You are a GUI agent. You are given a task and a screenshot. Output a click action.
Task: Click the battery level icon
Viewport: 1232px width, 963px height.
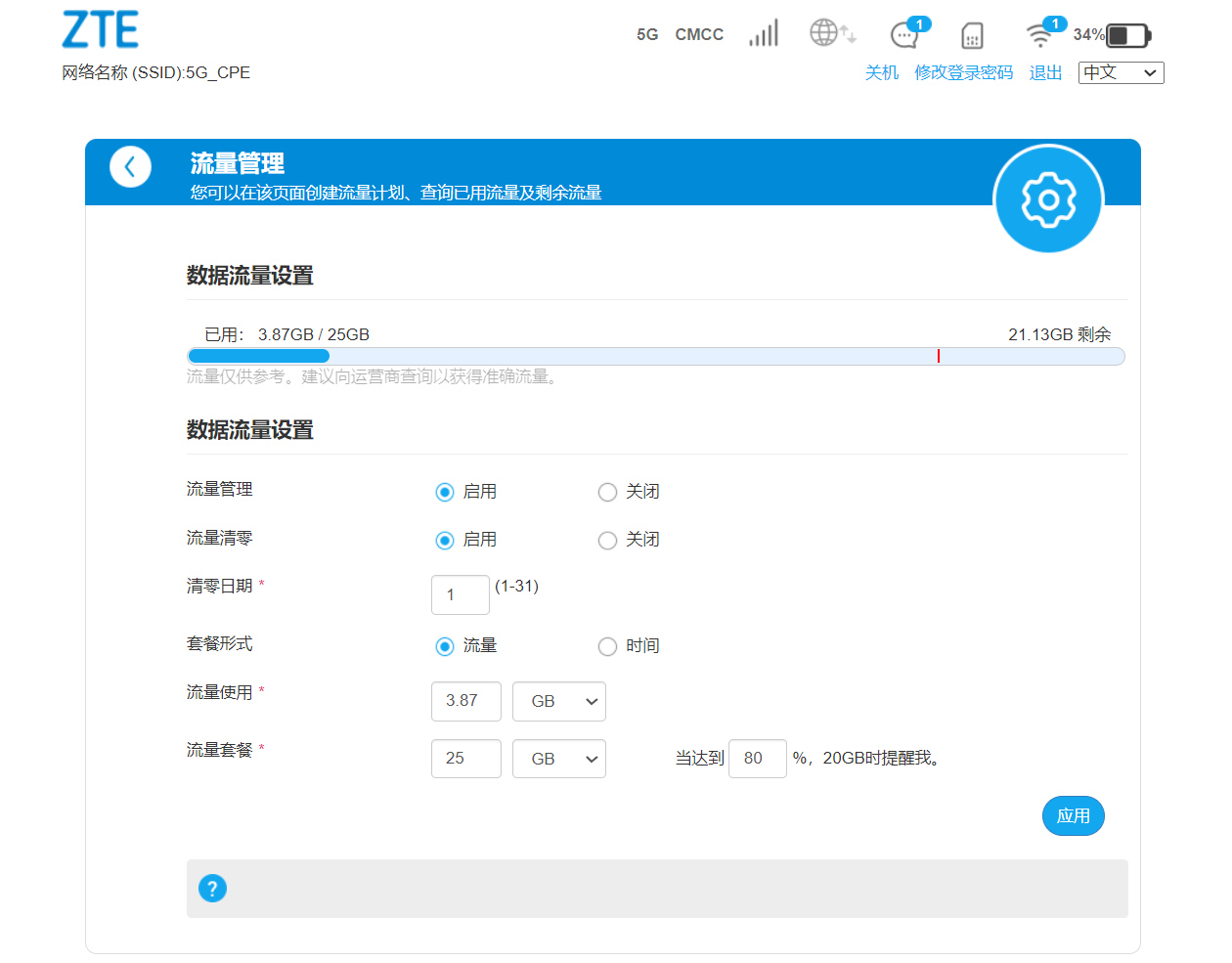[x=1127, y=35]
